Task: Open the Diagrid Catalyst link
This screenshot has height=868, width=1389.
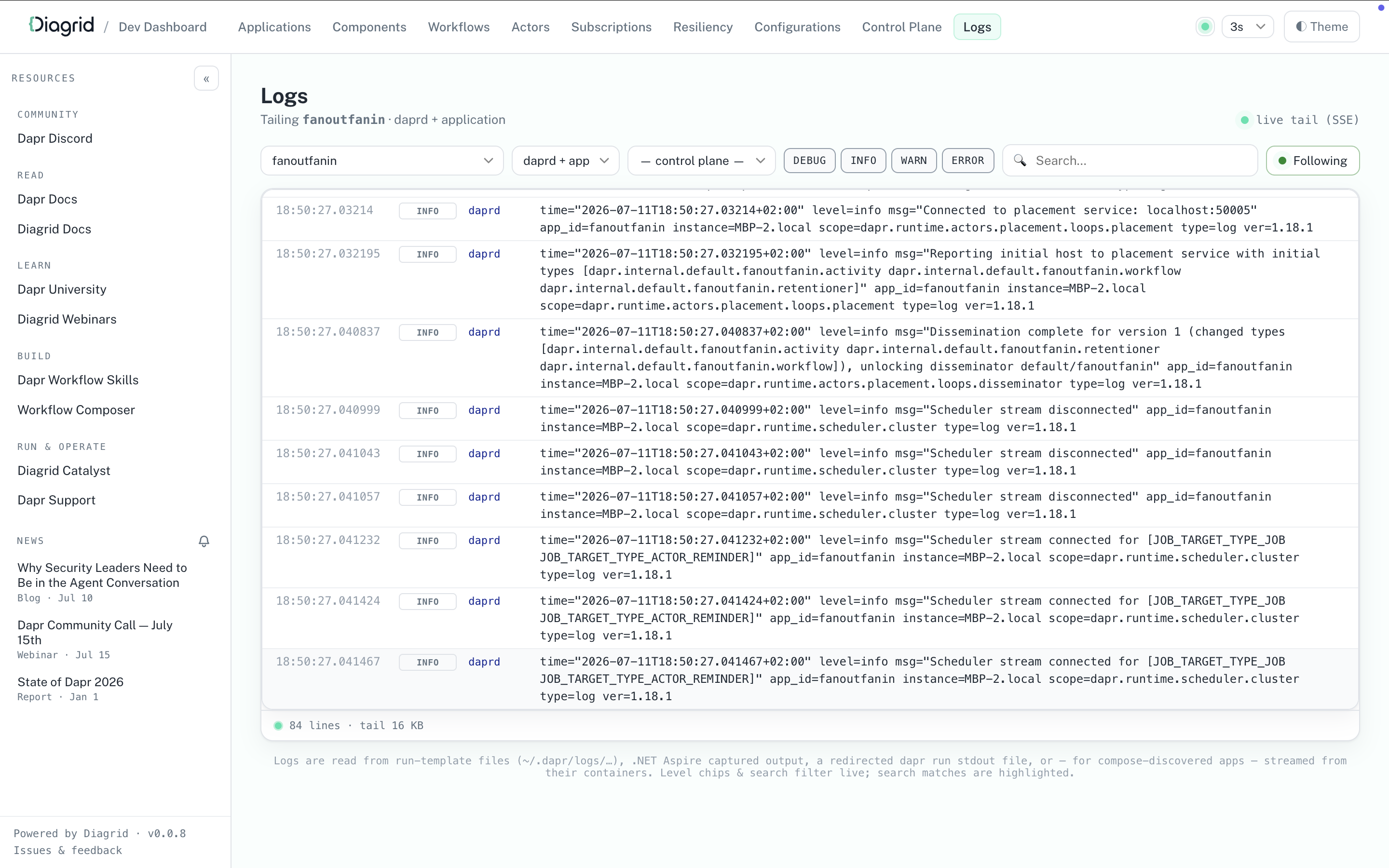Action: [64, 471]
